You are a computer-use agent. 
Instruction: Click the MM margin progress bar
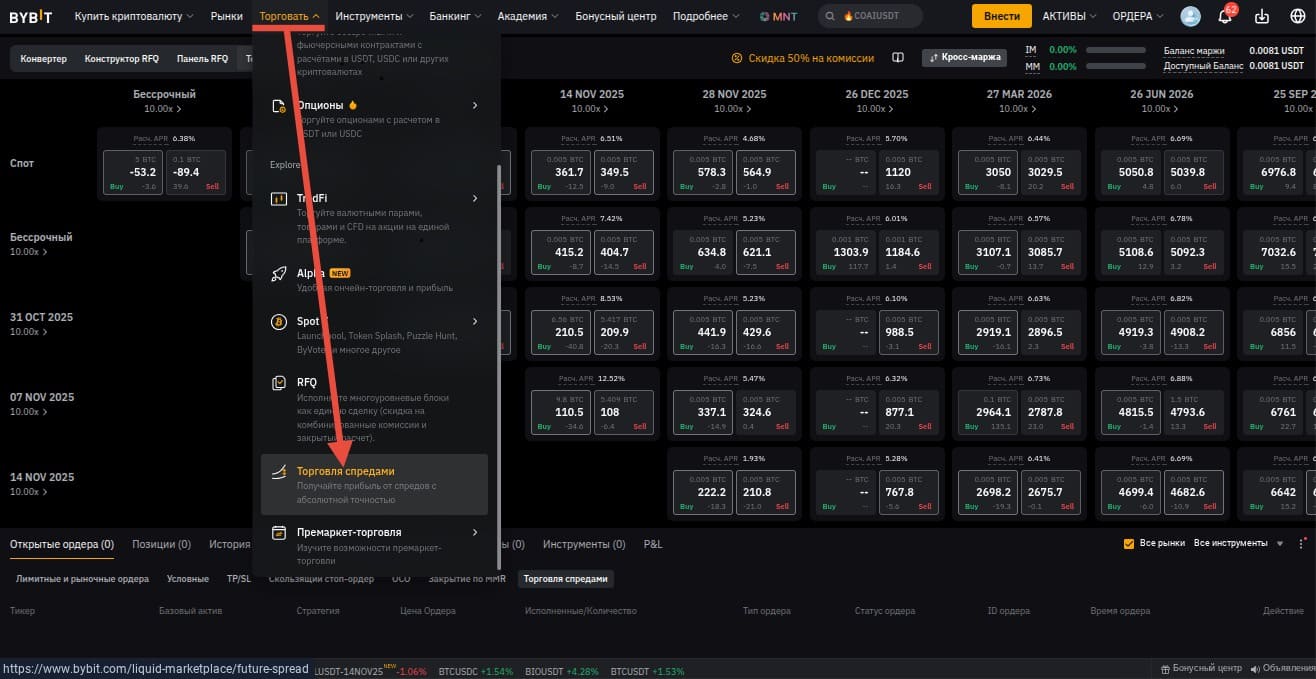pyautogui.click(x=1115, y=67)
